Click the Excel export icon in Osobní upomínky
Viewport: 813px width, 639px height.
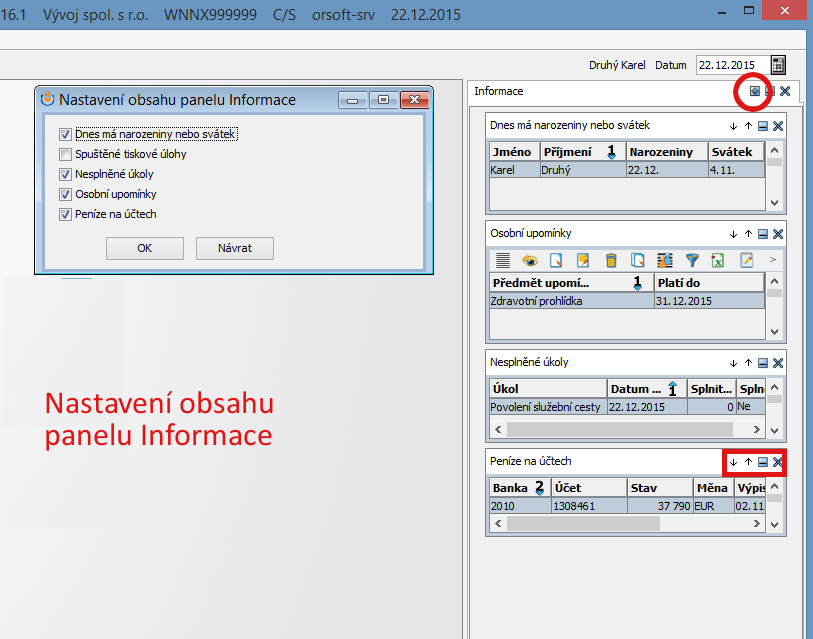pyautogui.click(x=717, y=260)
